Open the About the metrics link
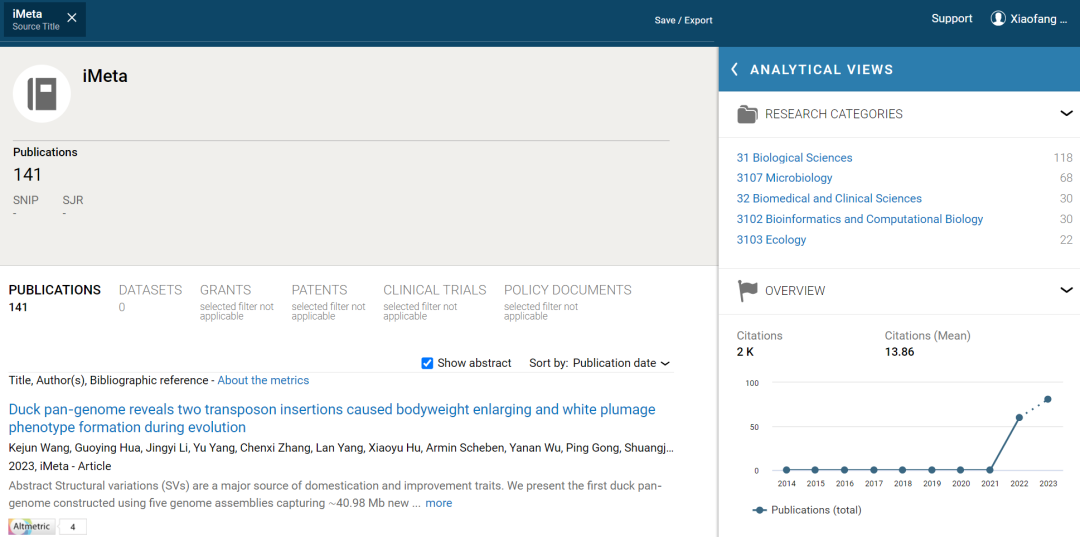Screen dimensions: 1080x537 click(263, 380)
